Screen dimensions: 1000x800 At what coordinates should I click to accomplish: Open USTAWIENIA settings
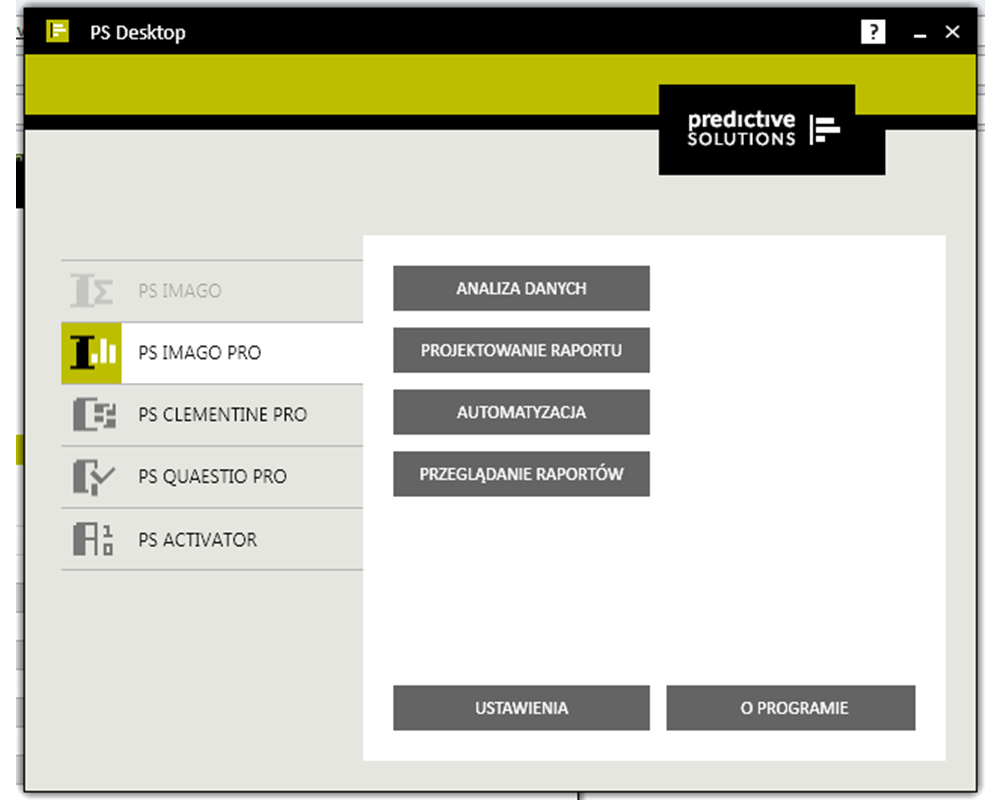click(521, 708)
